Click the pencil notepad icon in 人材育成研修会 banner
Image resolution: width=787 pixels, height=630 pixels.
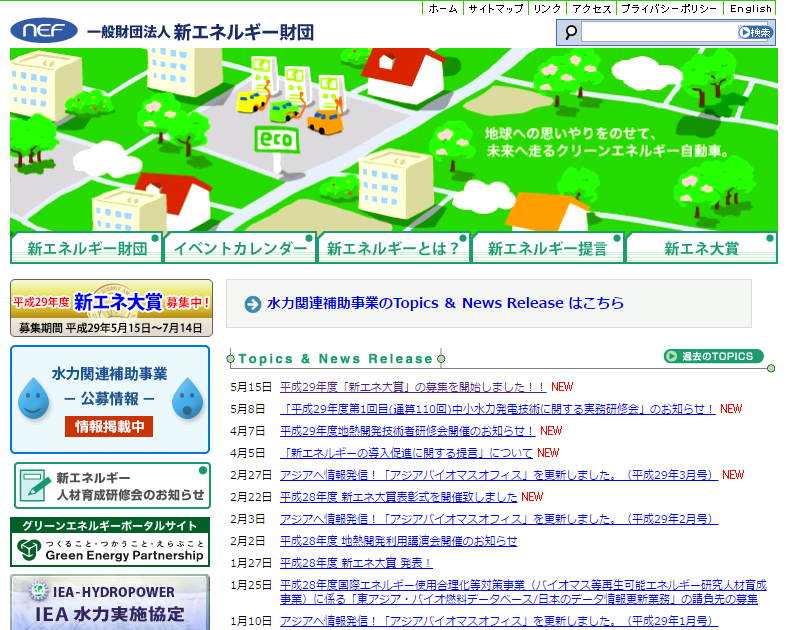(36, 484)
